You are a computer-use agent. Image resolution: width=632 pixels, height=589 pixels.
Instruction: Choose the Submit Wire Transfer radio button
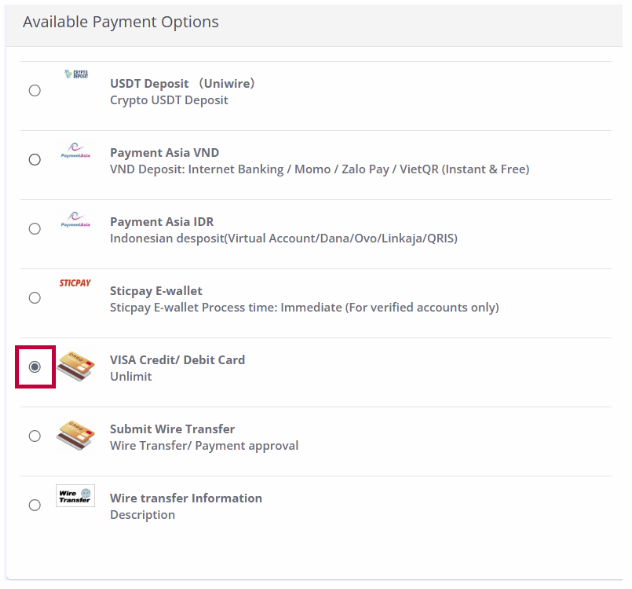(x=35, y=436)
